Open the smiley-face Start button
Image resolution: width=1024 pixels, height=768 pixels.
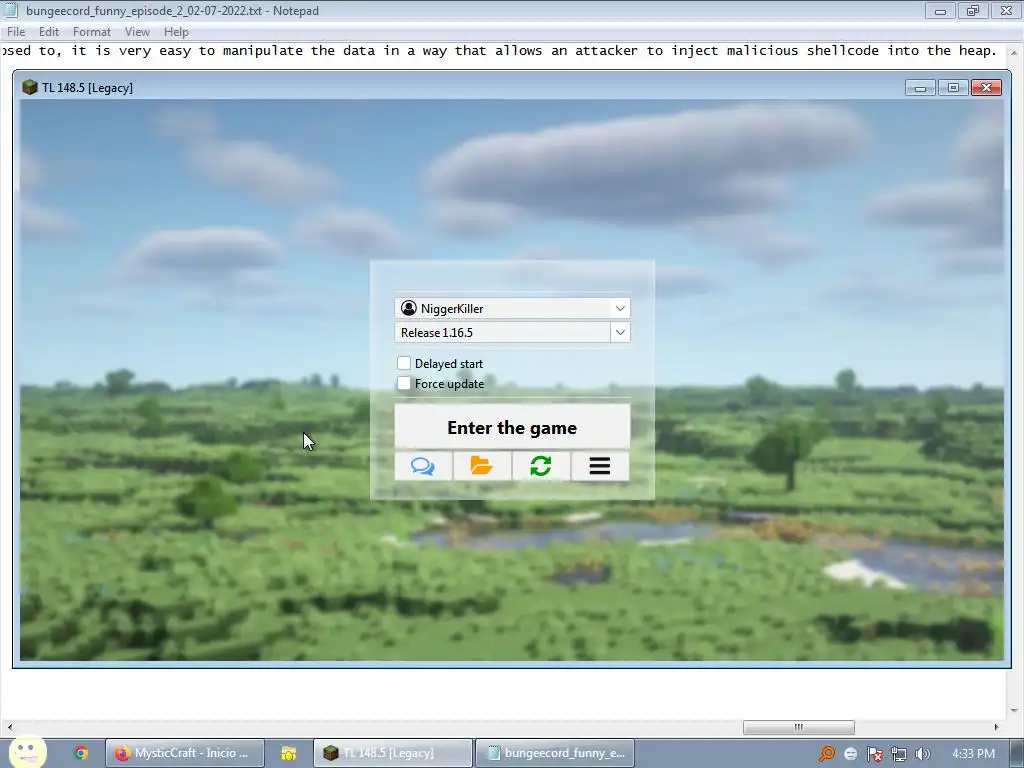click(27, 752)
